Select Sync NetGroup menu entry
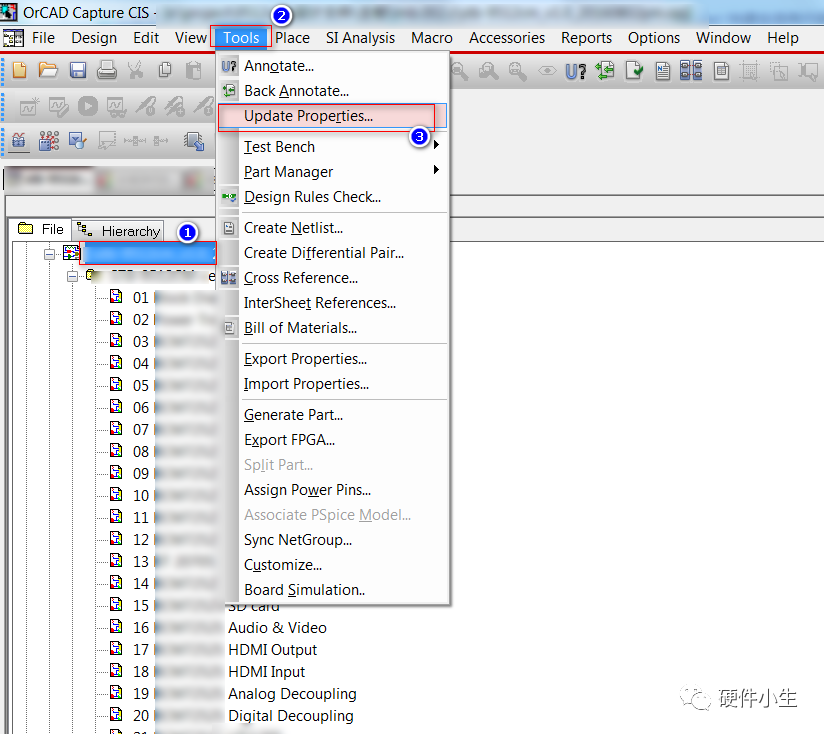The height and width of the screenshot is (734, 824). click(333, 540)
